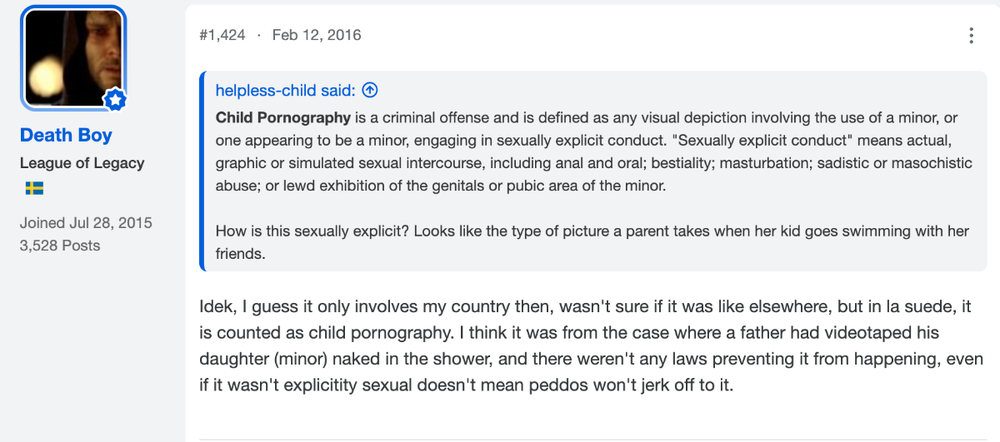Click the Joined Jul 28, 2015 text
Image resolution: width=1000 pixels, height=442 pixels.
[86, 223]
